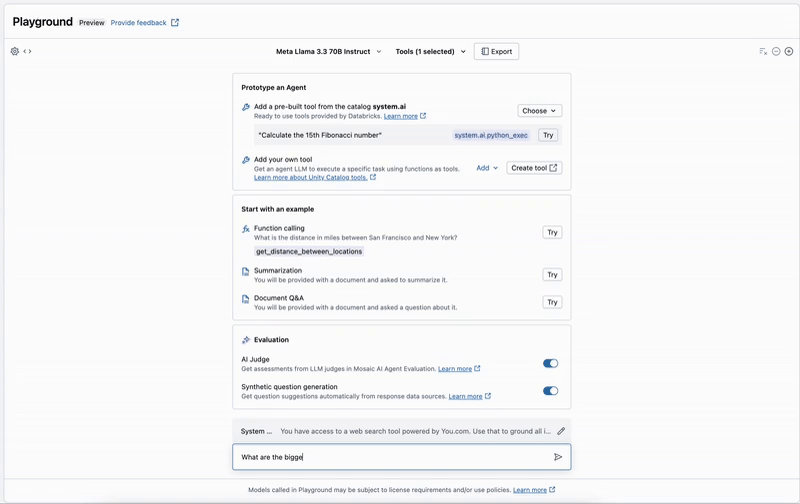Screen dimensions: 800x504
Task: Click the remove panel minus icon
Action: pyautogui.click(x=776, y=51)
